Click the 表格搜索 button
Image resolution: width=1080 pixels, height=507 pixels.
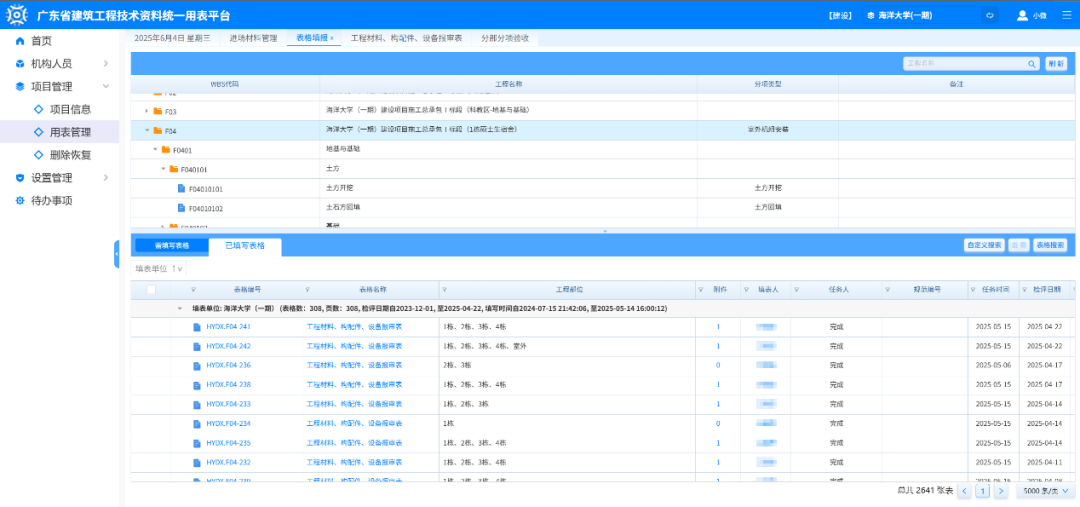pyautogui.click(x=1050, y=245)
